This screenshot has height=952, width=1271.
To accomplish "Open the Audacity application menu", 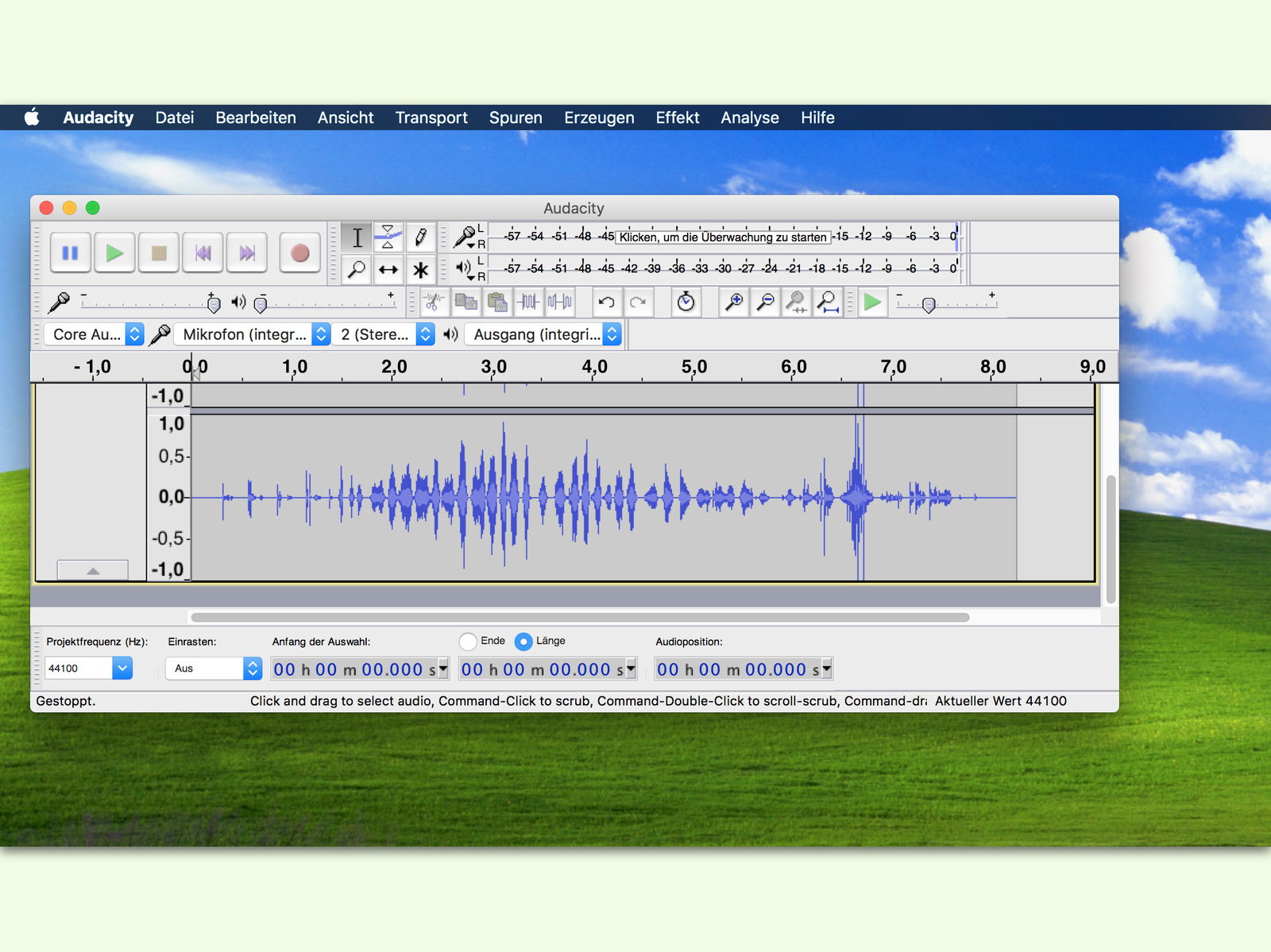I will coord(99,118).
